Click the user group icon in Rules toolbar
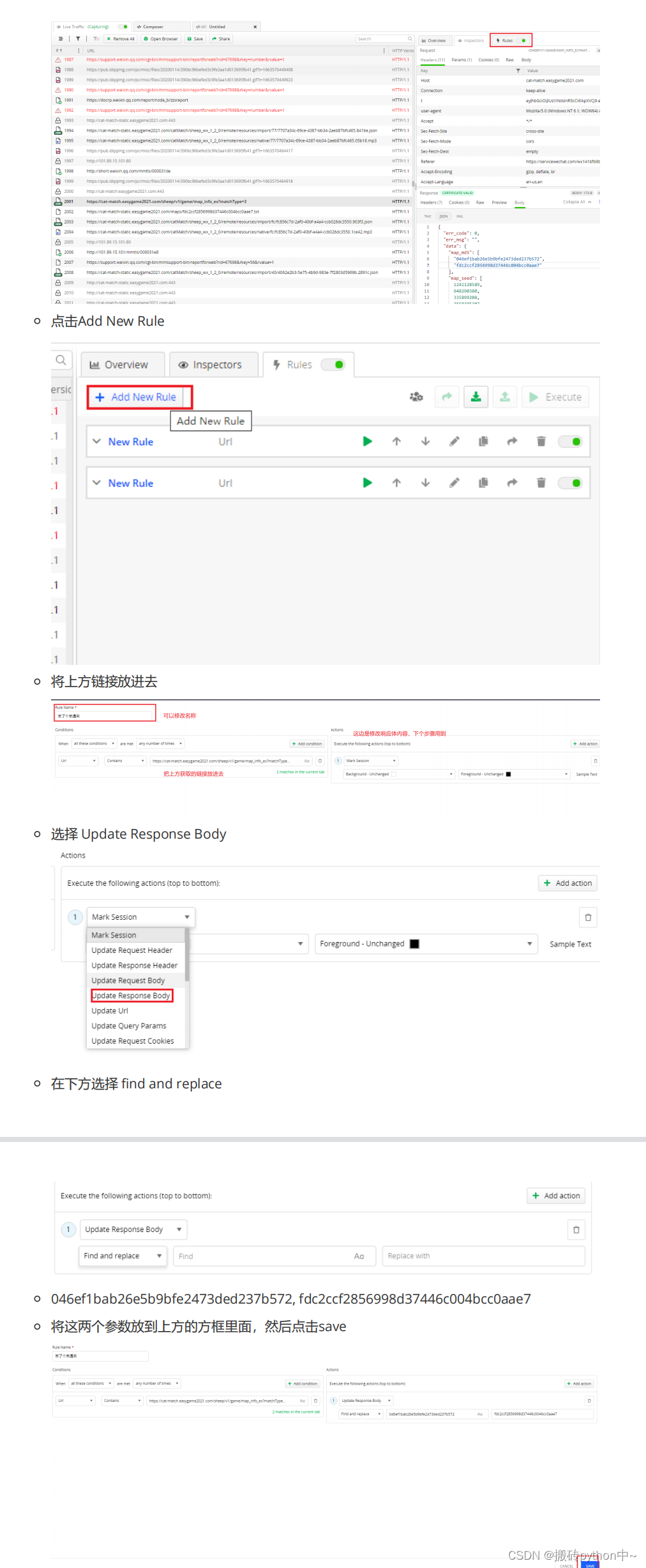 [x=416, y=397]
